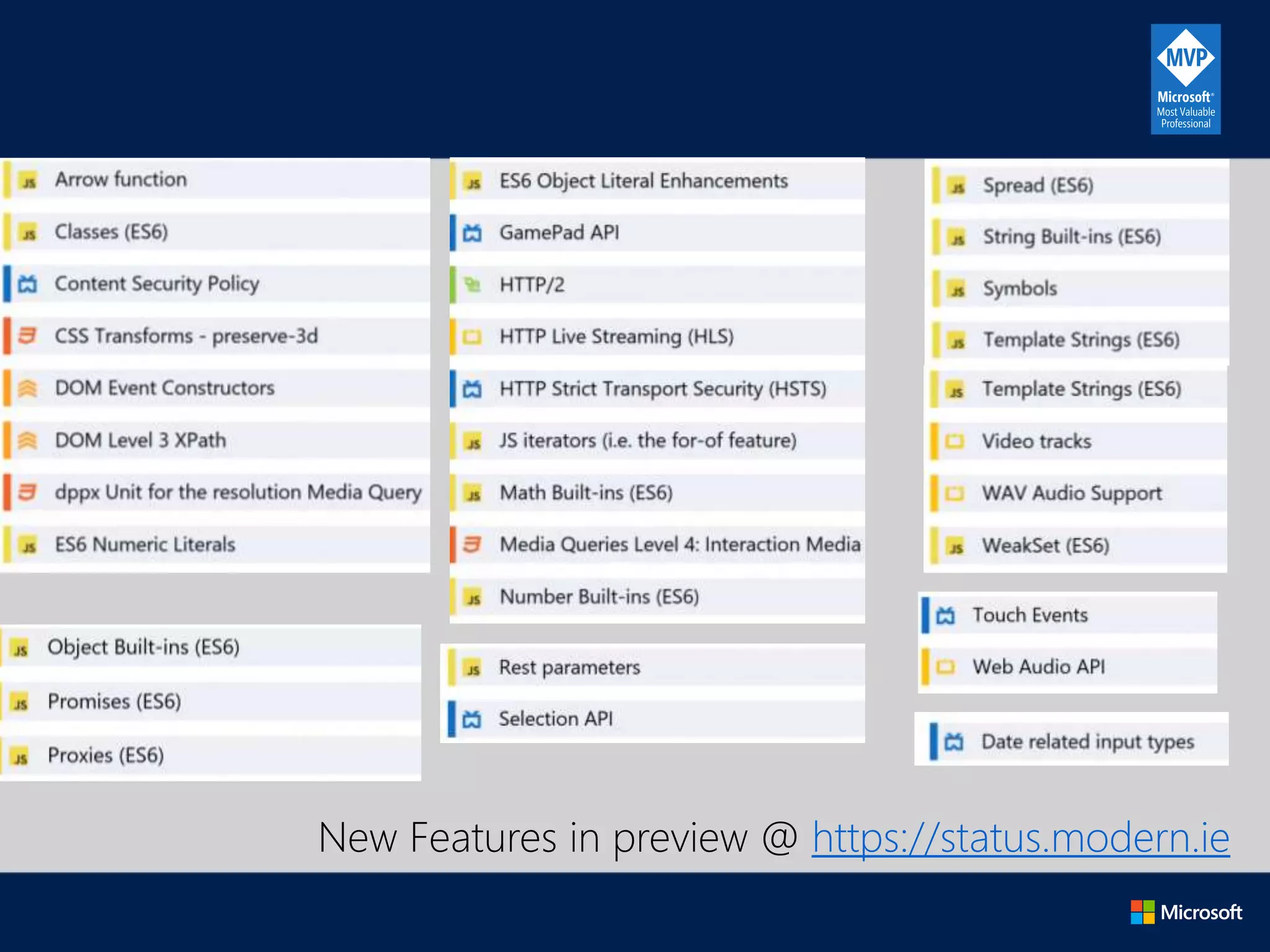Screen dimensions: 1270x952
Task: Select the 'New Features in preview @' text
Action: pyautogui.click(x=558, y=838)
